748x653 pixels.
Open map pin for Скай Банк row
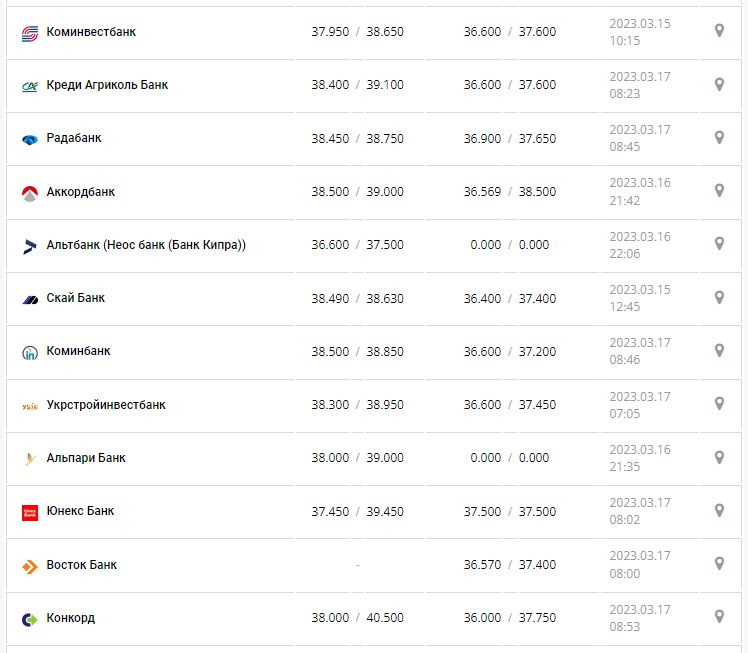pos(718,298)
